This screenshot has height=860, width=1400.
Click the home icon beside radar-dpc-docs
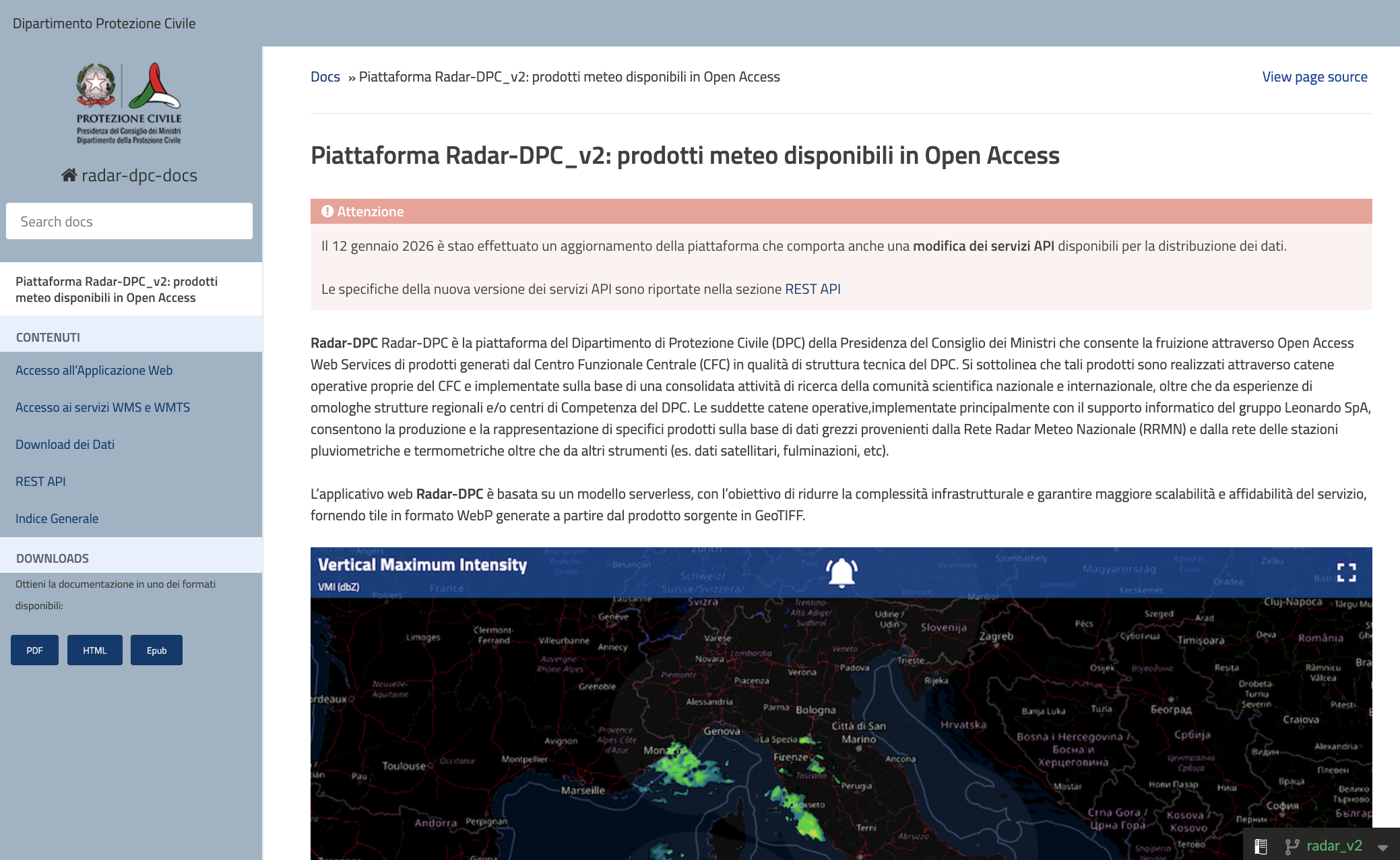click(69, 175)
